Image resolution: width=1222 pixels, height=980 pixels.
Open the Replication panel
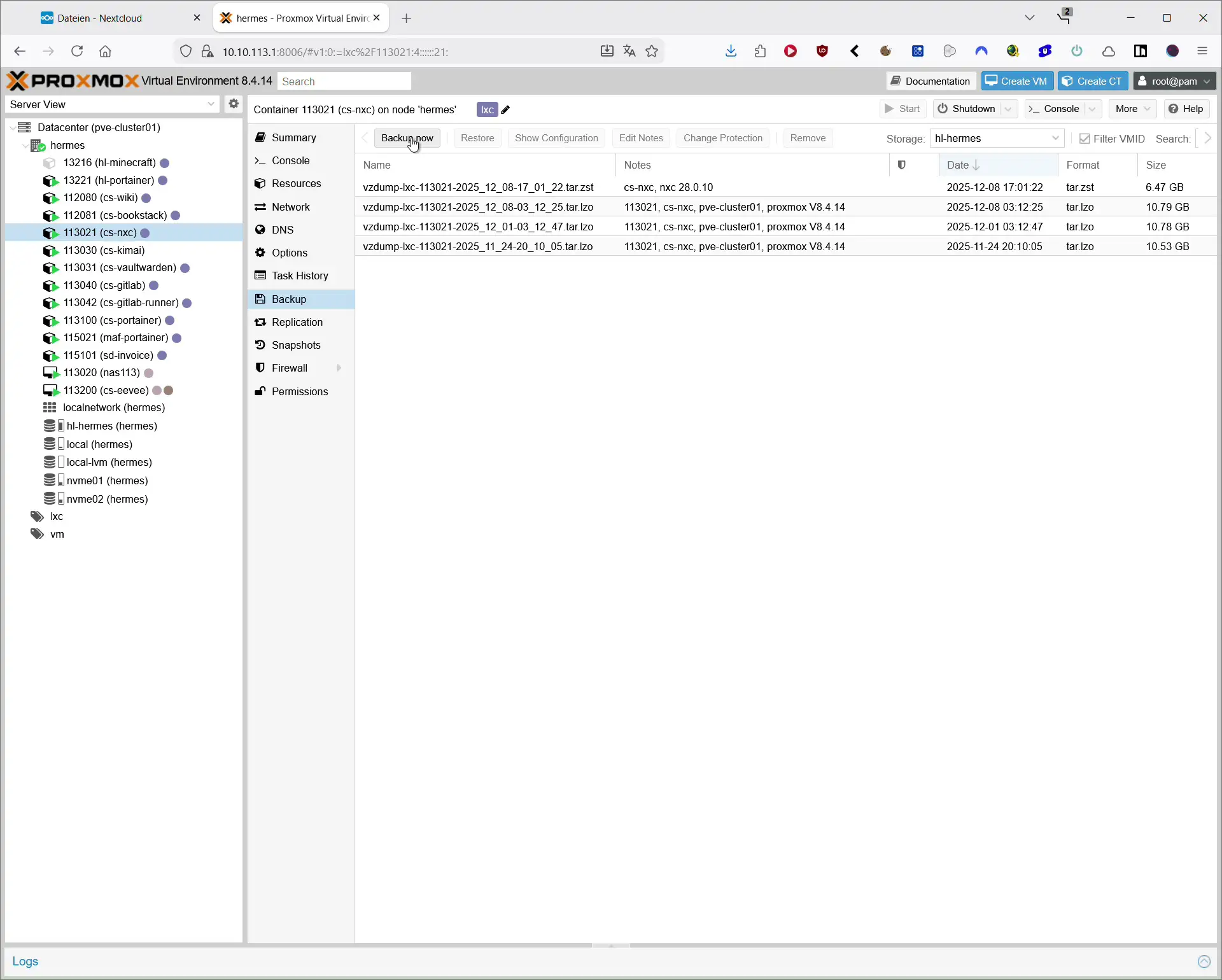click(x=297, y=321)
